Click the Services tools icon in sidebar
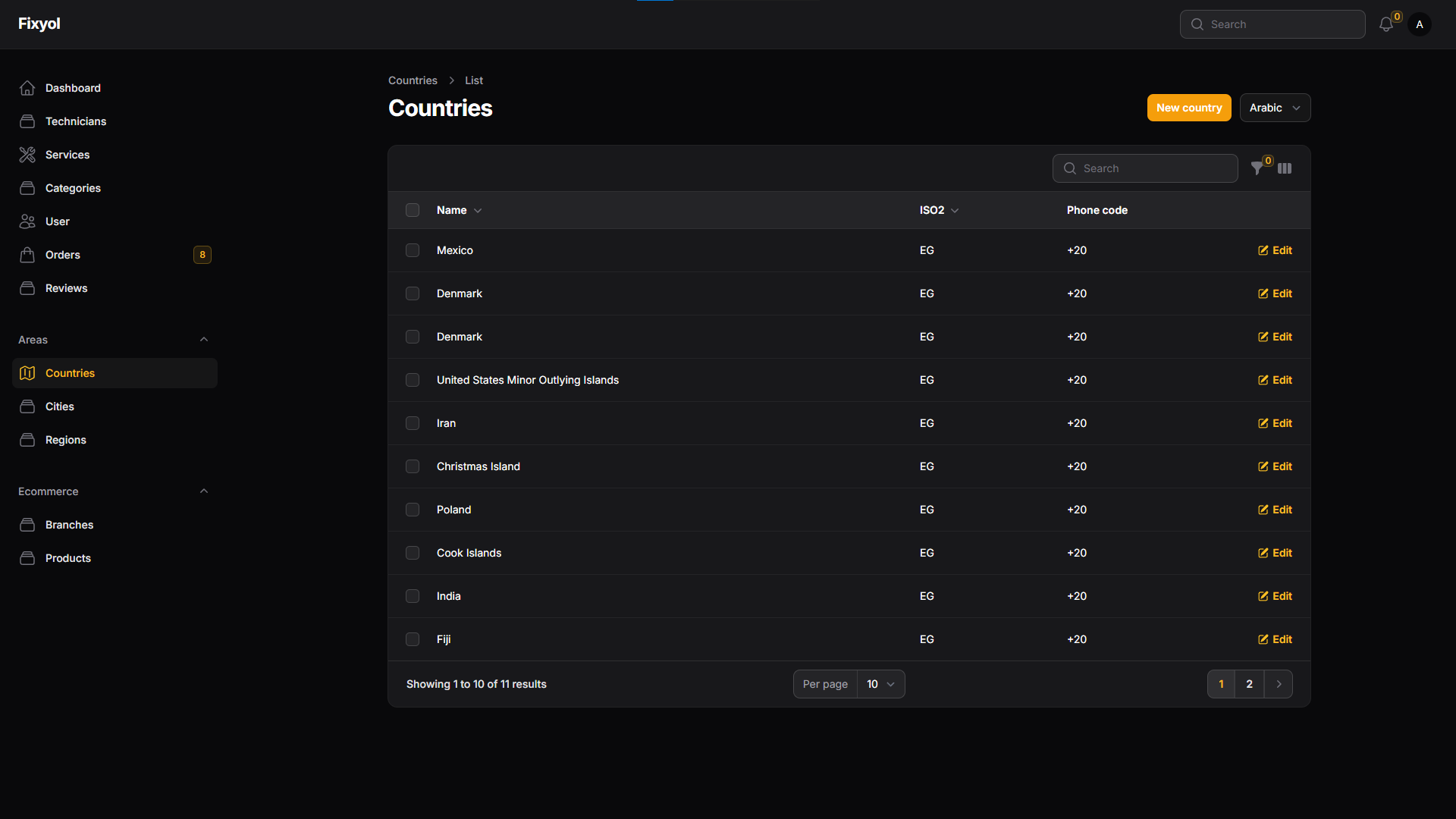This screenshot has height=819, width=1456. (27, 155)
